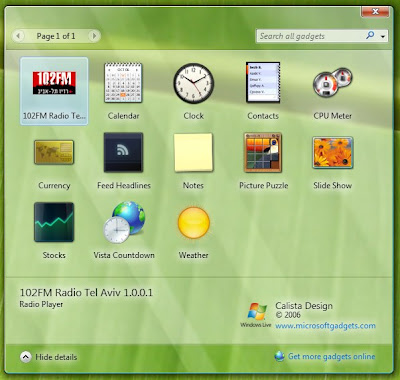400x380 pixels.
Task: Select the Calendar gadget icon
Action: click(123, 82)
